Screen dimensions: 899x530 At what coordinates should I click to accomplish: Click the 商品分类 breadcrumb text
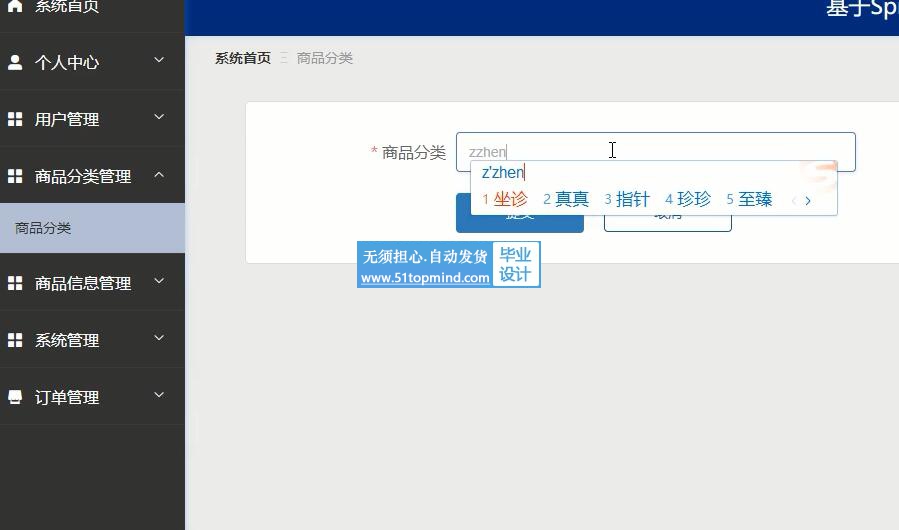(325, 58)
